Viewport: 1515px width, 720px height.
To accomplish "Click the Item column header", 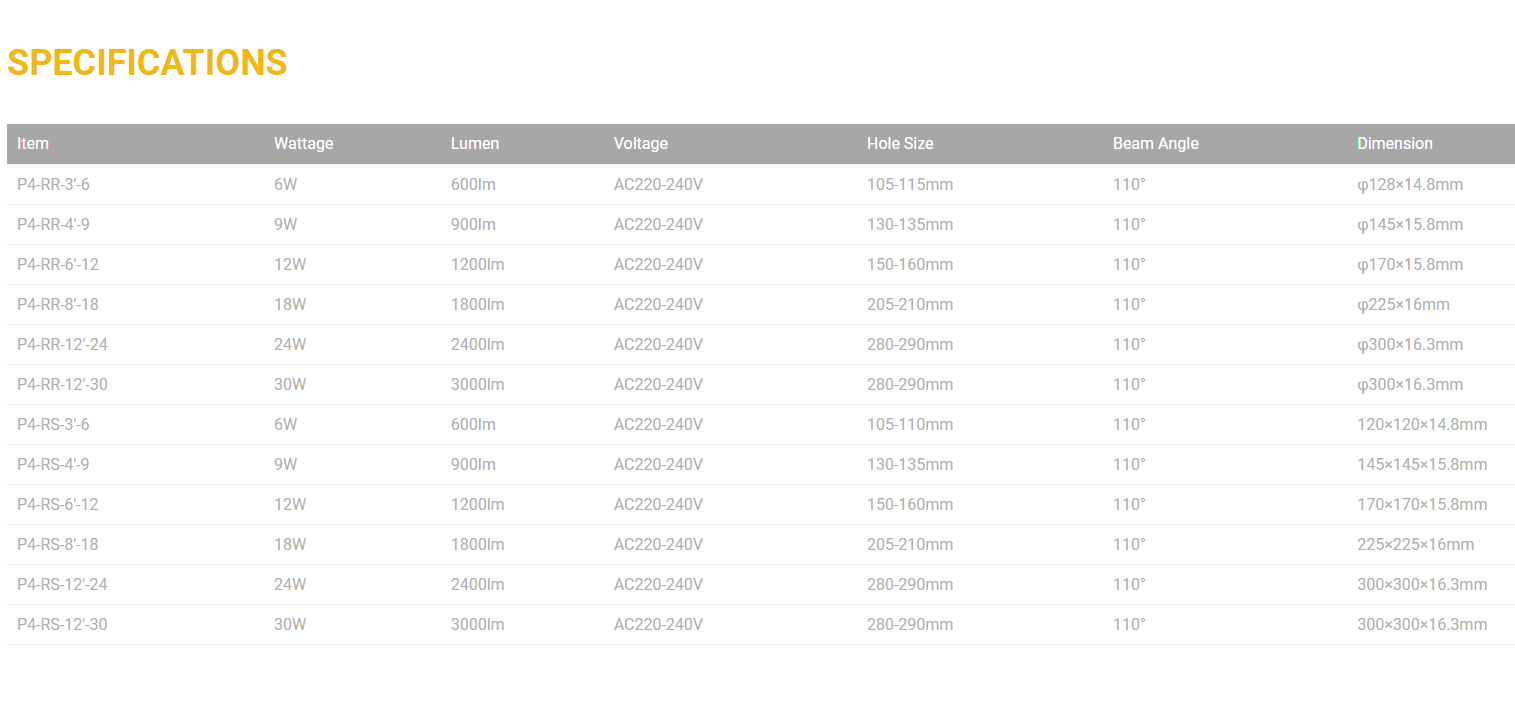I will click(x=33, y=144).
